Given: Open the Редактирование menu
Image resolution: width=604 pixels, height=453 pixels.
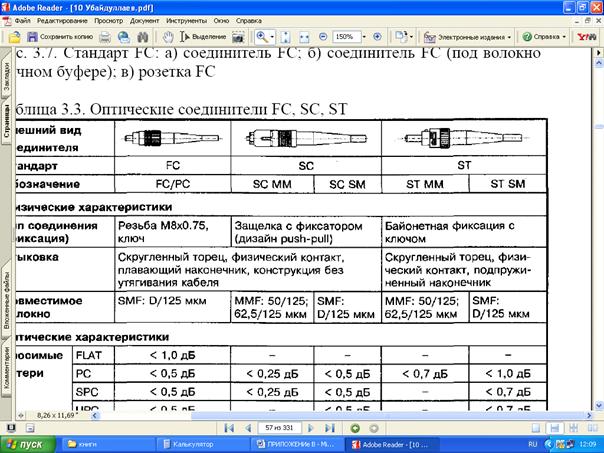Looking at the screenshot, I should [62, 20].
